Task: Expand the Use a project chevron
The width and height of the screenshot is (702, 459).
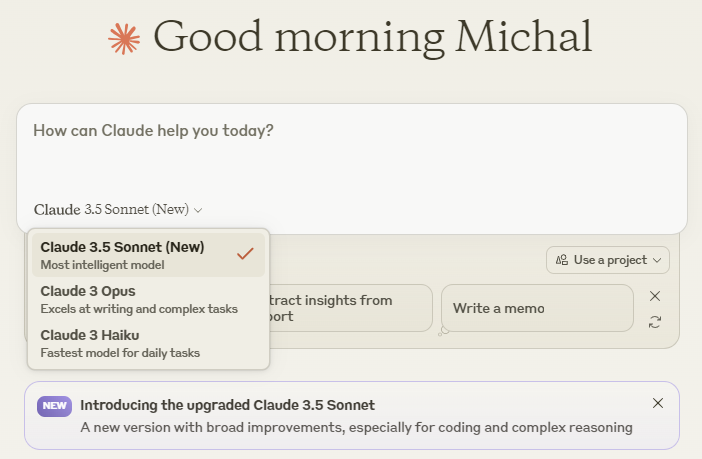Action: pyautogui.click(x=657, y=260)
